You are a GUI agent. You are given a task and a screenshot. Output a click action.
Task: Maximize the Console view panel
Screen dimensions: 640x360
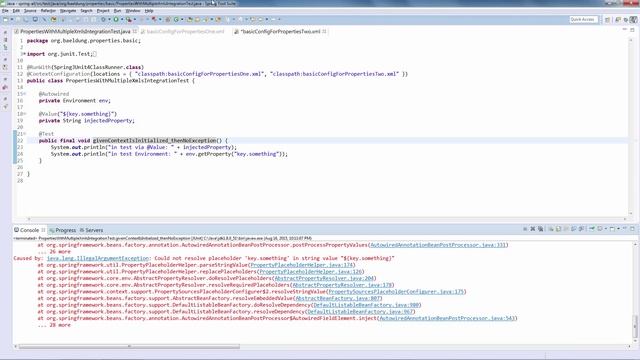coord(632,229)
